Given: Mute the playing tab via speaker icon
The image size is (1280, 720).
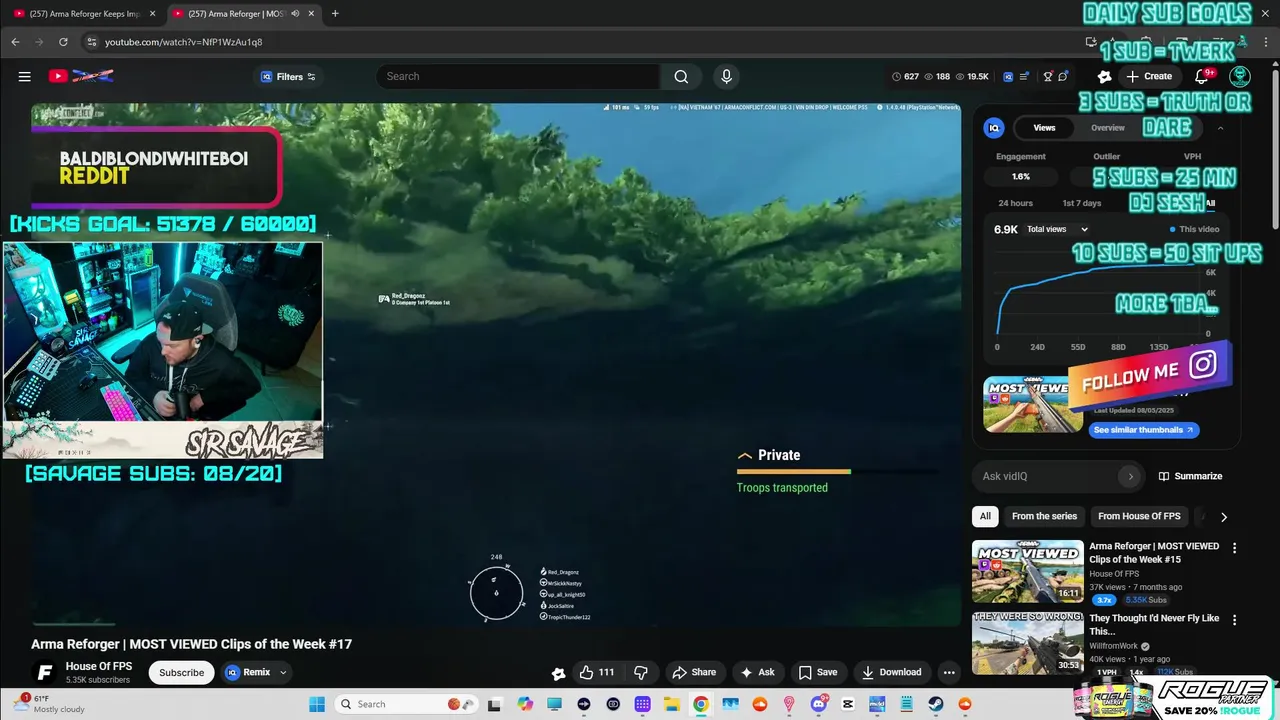Looking at the screenshot, I should 295,14.
